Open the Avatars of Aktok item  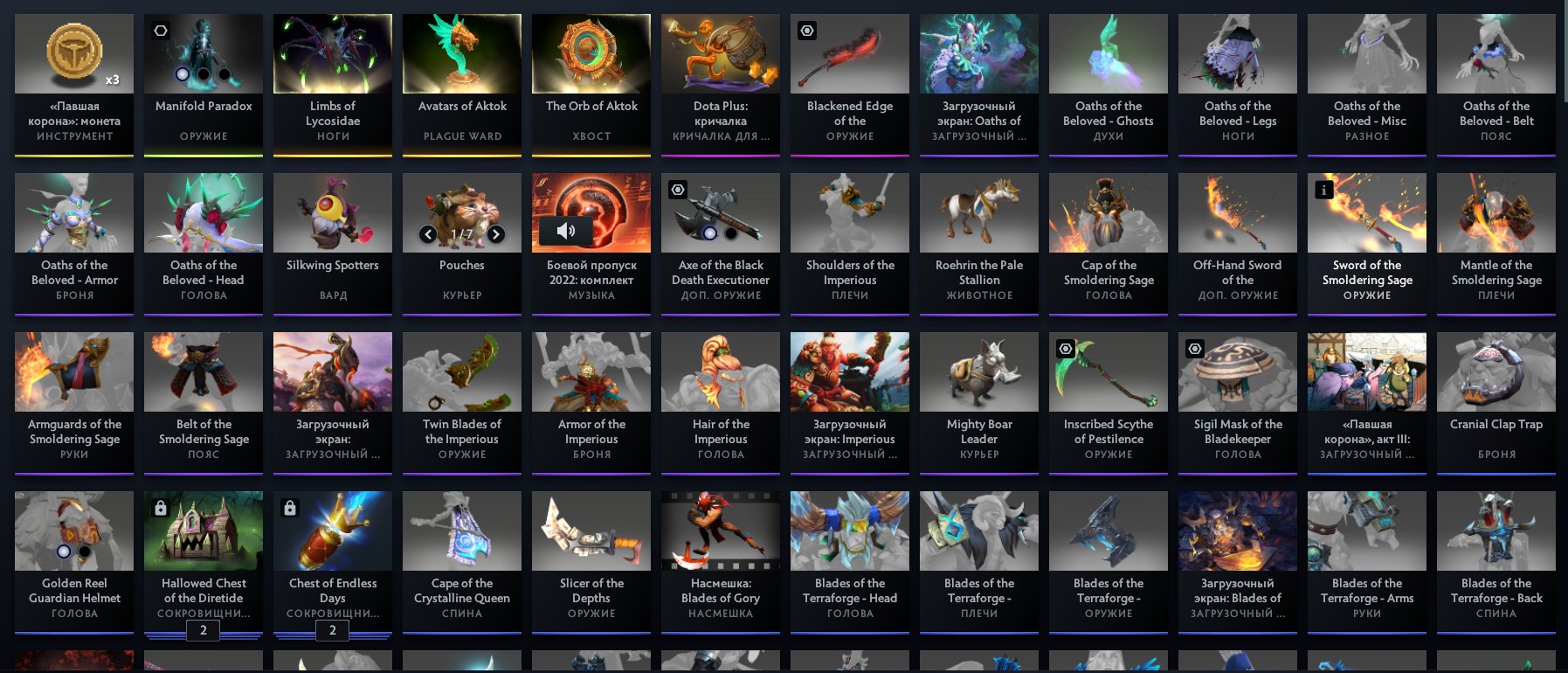tap(462, 85)
